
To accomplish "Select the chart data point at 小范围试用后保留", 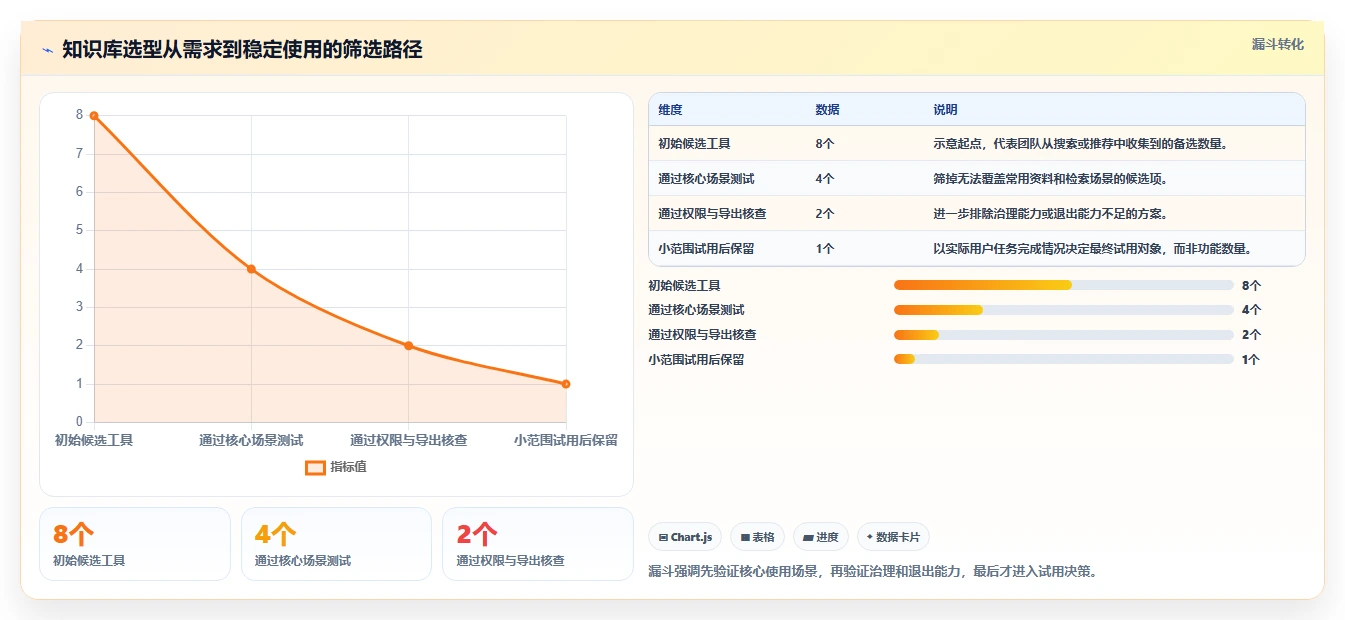I will coord(566,384).
